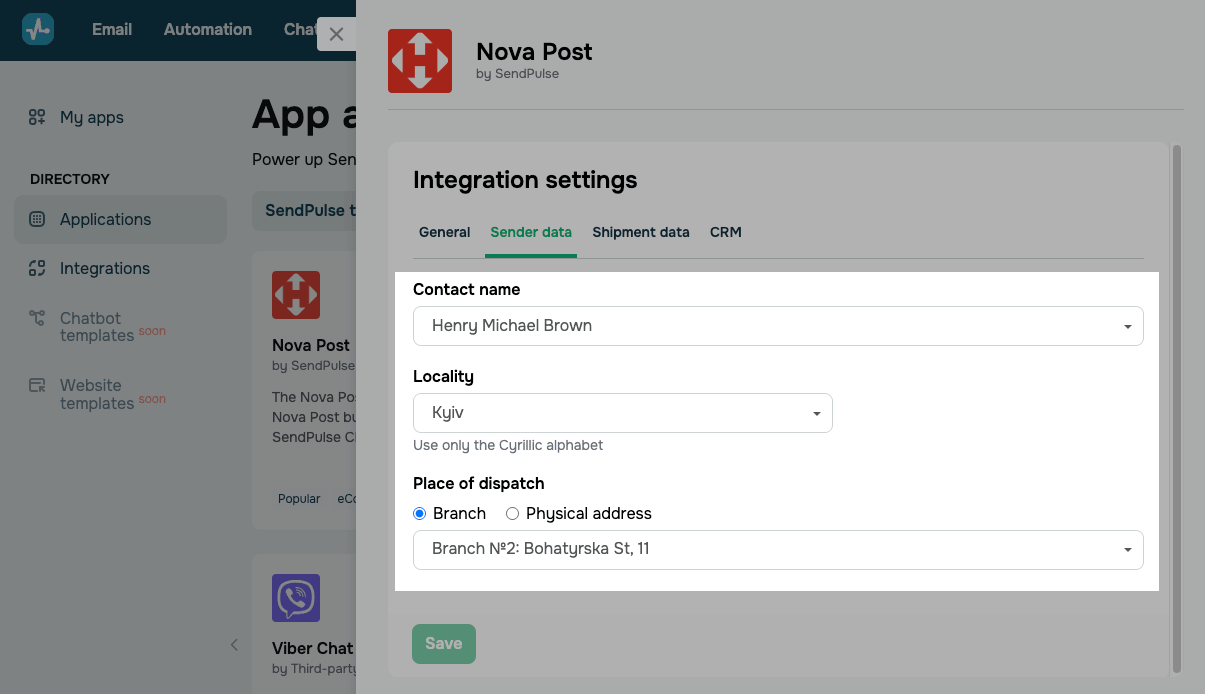Viewport: 1205px width, 694px height.
Task: Switch to the Shipment data tab
Action: click(x=640, y=232)
